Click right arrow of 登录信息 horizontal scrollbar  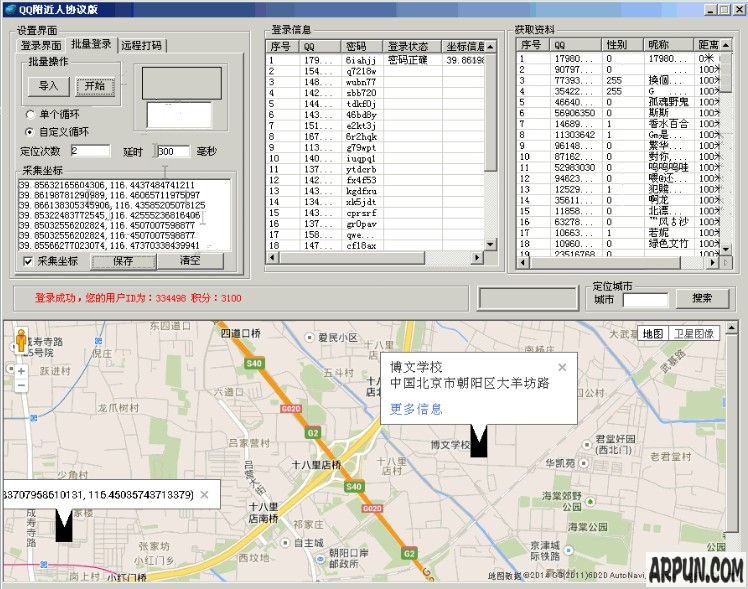[477, 258]
